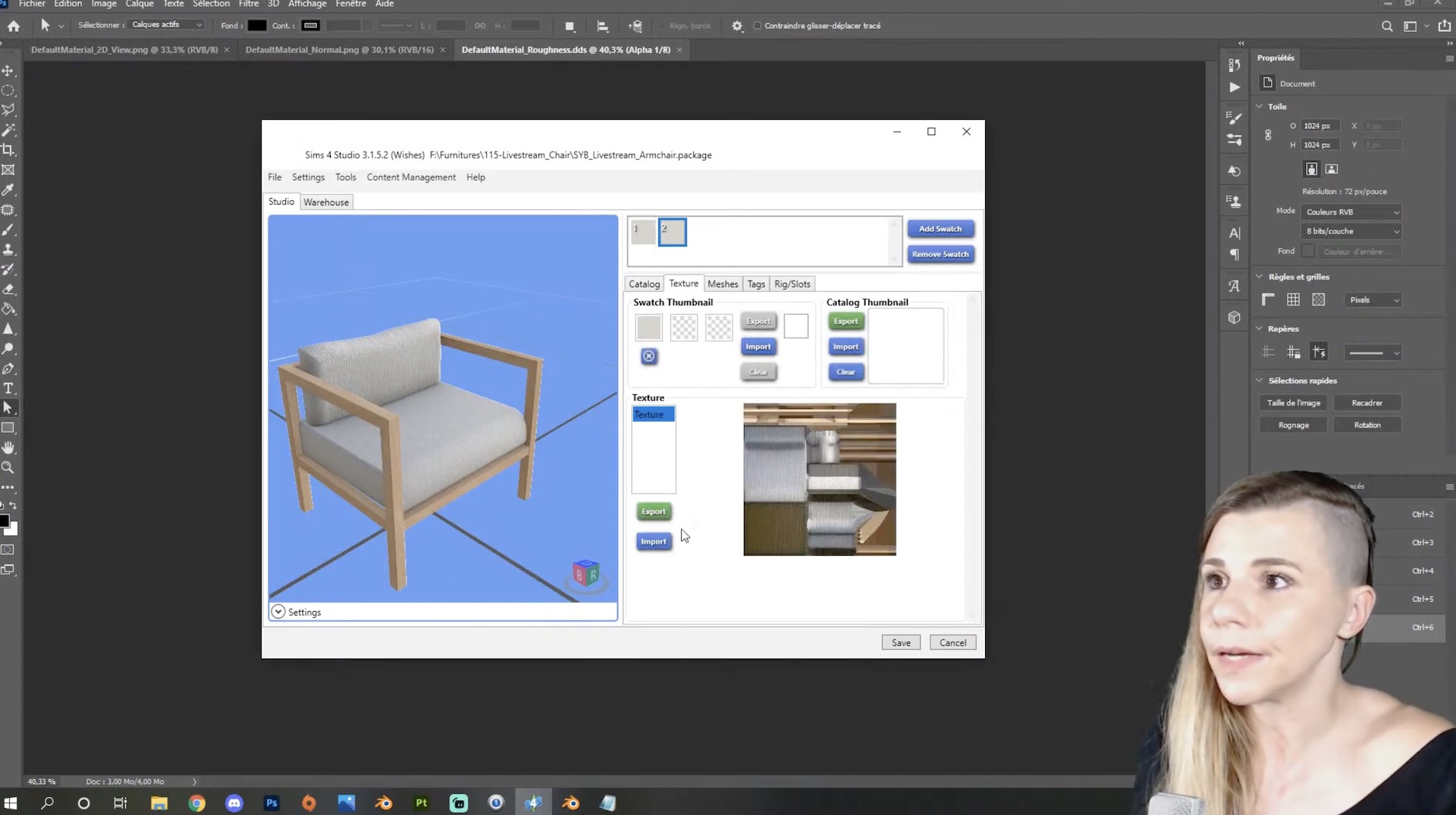
Task: Select swatch number 1
Action: tap(643, 232)
